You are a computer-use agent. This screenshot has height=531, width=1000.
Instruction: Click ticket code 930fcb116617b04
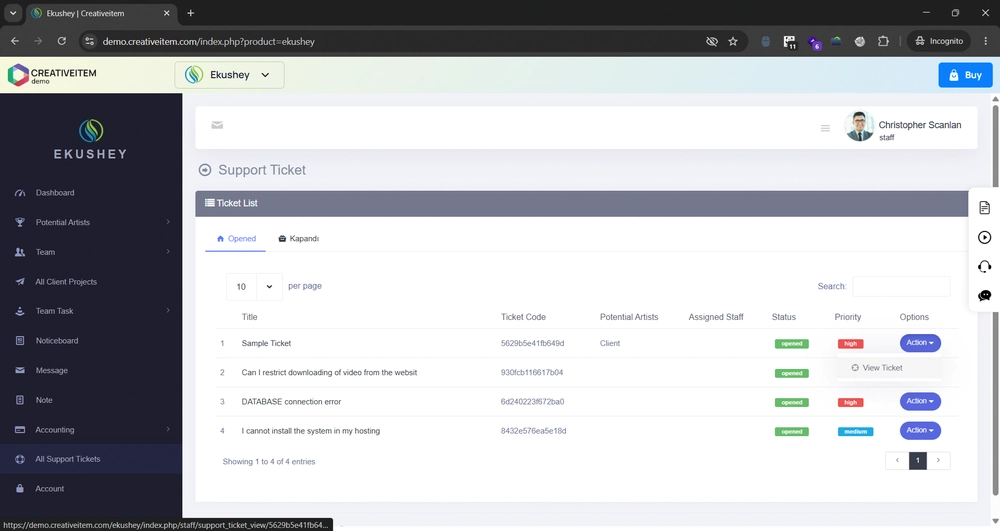tap(532, 372)
